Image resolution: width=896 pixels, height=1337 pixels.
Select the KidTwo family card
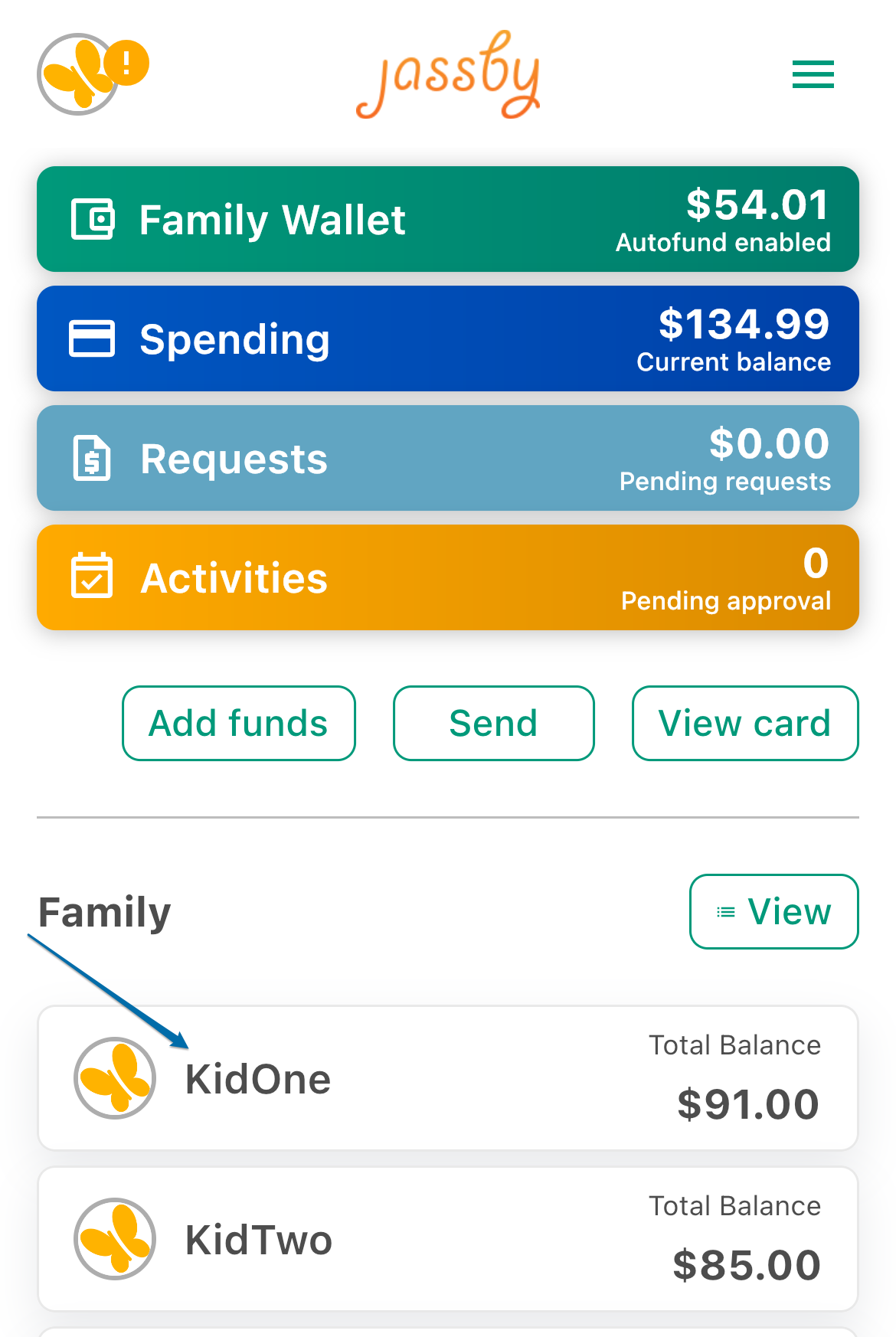click(448, 1239)
